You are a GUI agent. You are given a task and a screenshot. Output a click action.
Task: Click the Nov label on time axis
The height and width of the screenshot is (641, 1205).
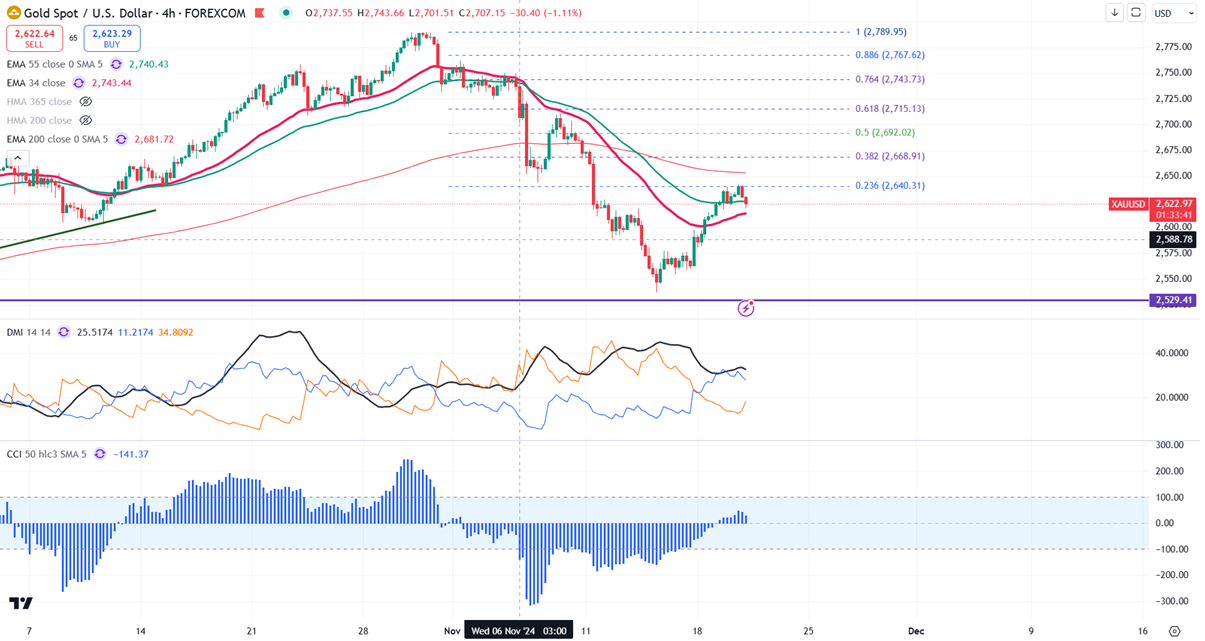coord(450,631)
